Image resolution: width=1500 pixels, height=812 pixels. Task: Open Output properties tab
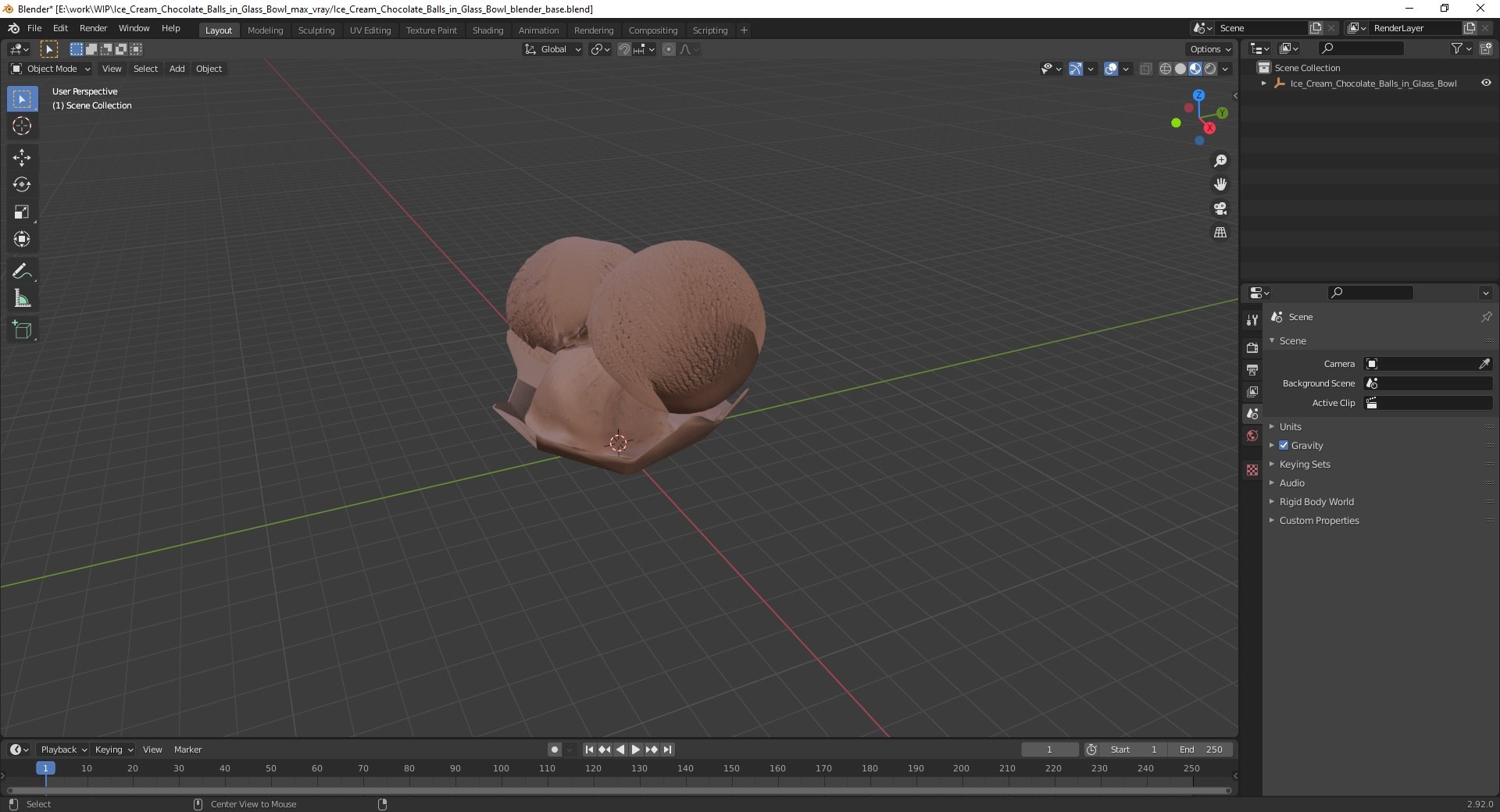pyautogui.click(x=1252, y=369)
